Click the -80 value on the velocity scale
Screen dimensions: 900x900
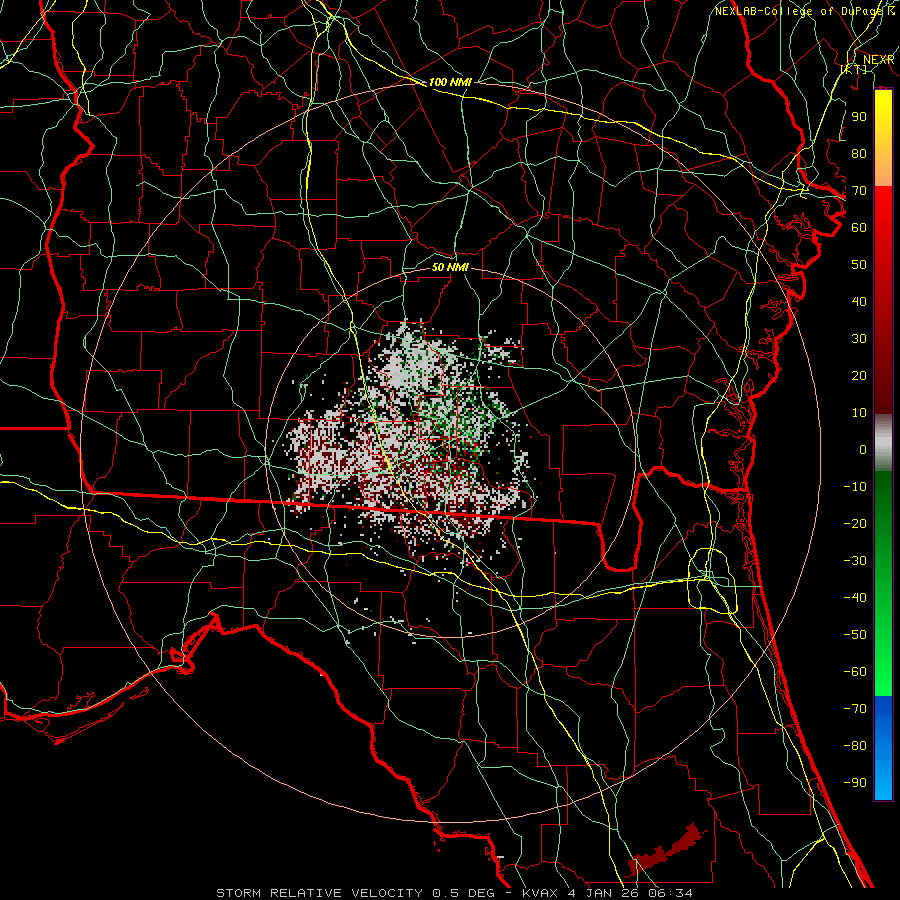point(855,746)
